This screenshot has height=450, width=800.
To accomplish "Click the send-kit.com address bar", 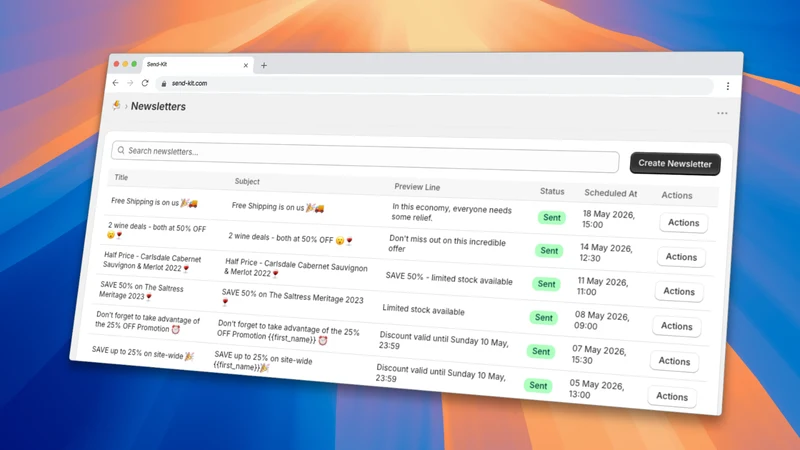I will click(x=435, y=85).
